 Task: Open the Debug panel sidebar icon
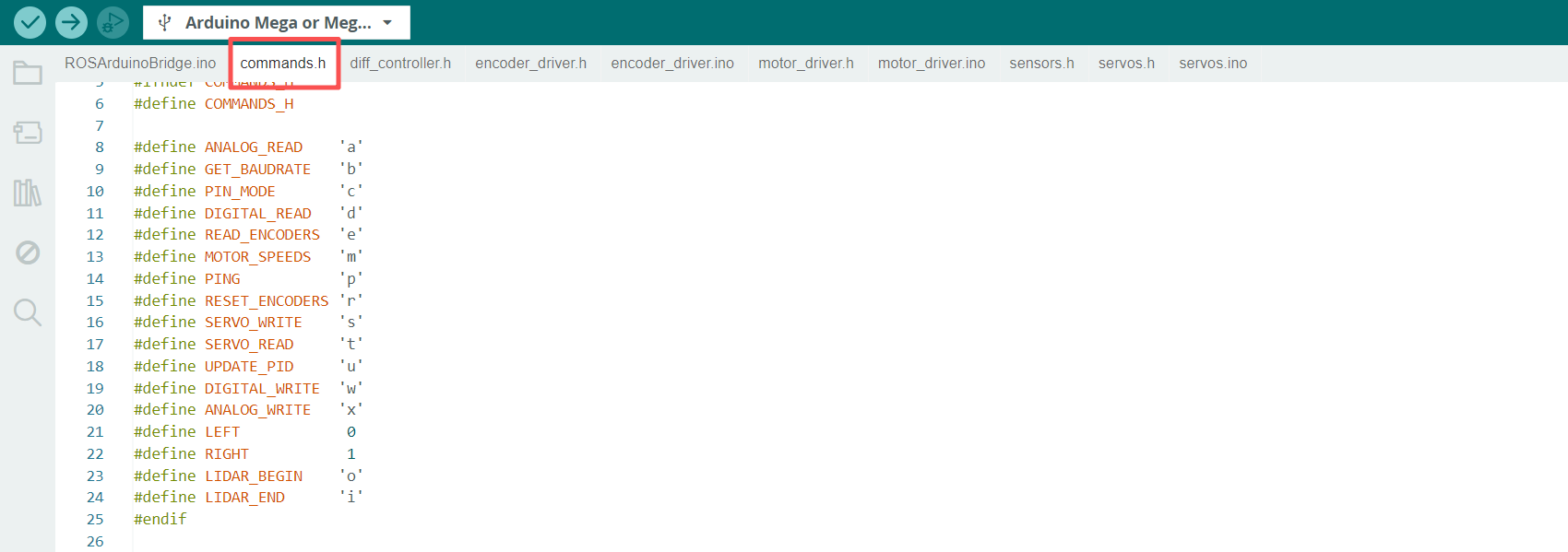tap(28, 253)
